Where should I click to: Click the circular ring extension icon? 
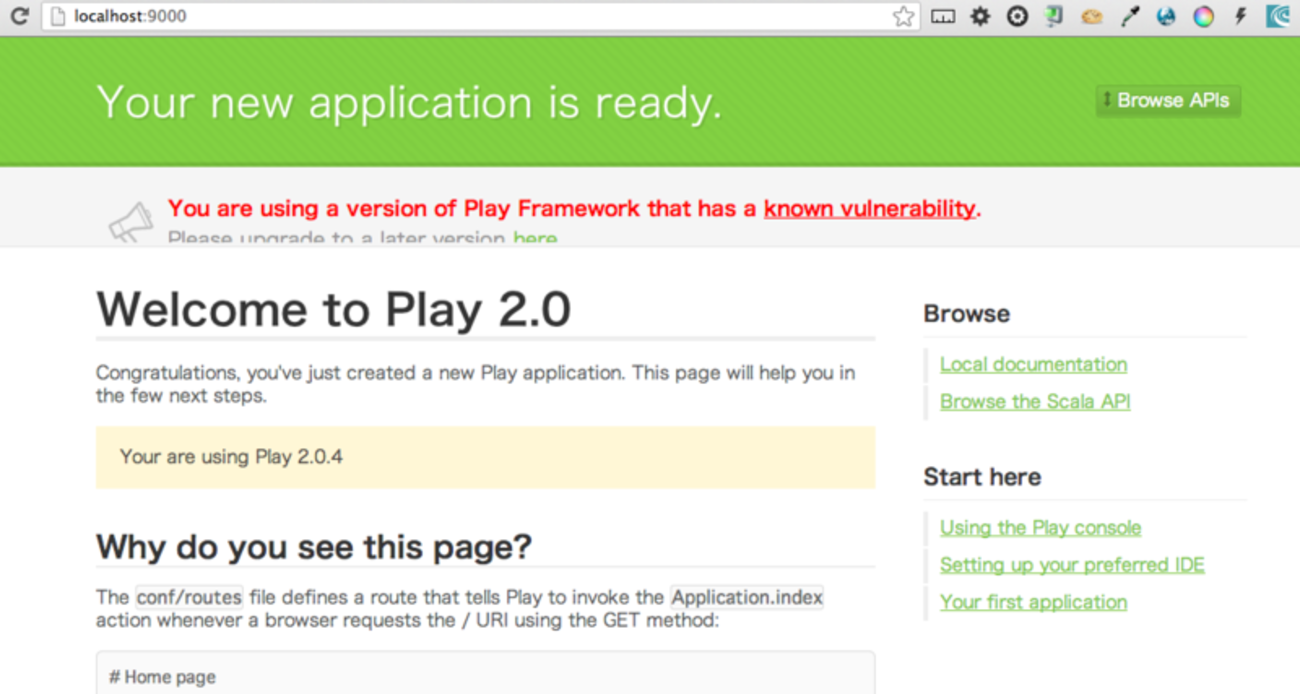point(1017,16)
